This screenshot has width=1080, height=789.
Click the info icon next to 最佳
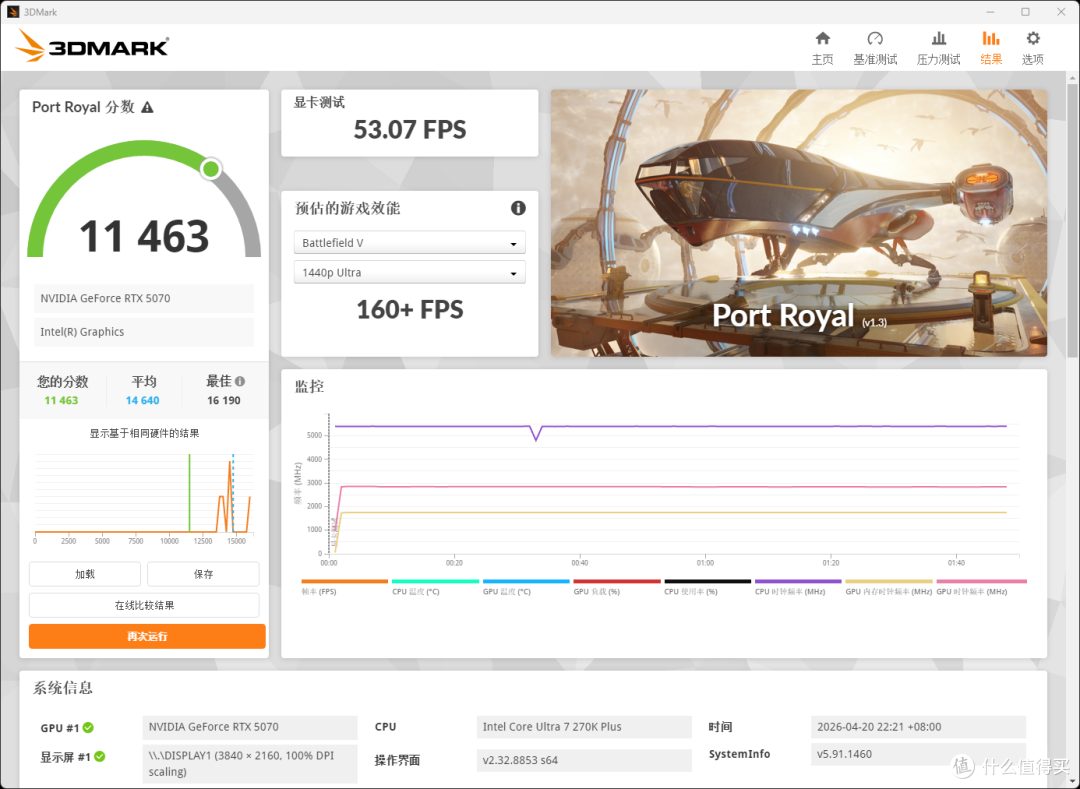240,381
